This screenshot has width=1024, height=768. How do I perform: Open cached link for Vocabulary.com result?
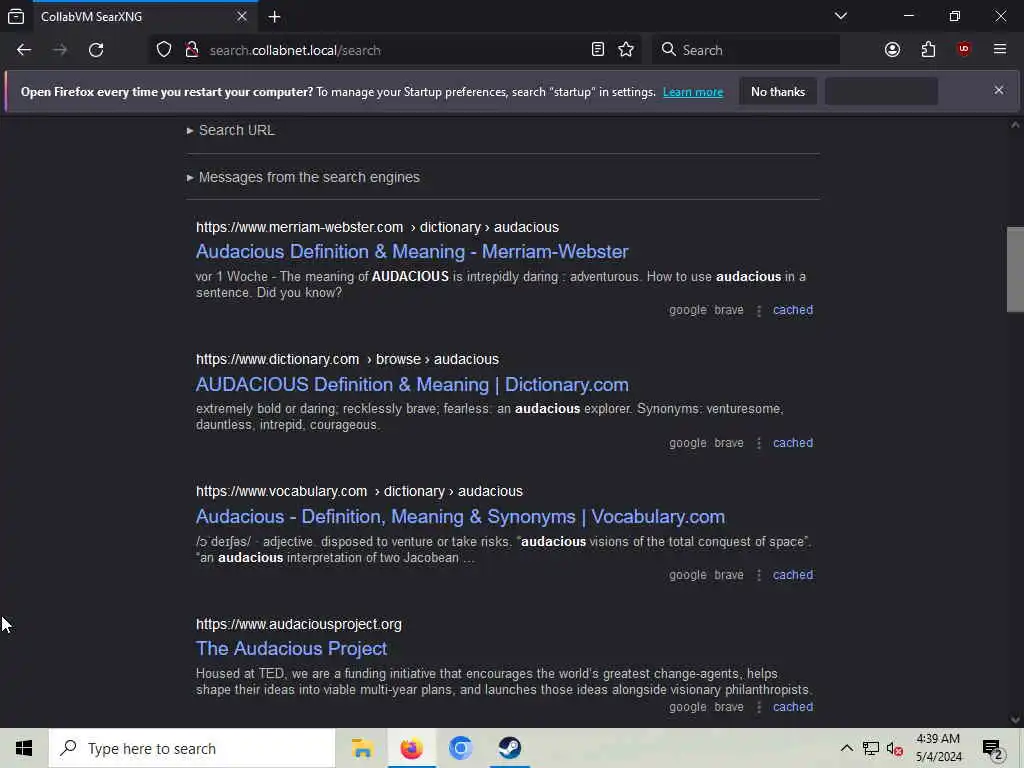click(793, 575)
